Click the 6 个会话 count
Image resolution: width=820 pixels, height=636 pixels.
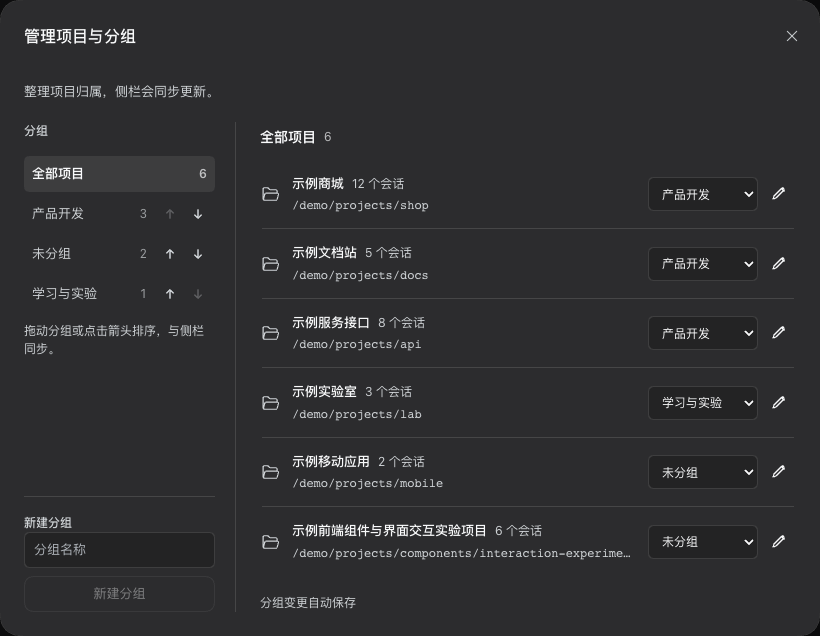519,531
